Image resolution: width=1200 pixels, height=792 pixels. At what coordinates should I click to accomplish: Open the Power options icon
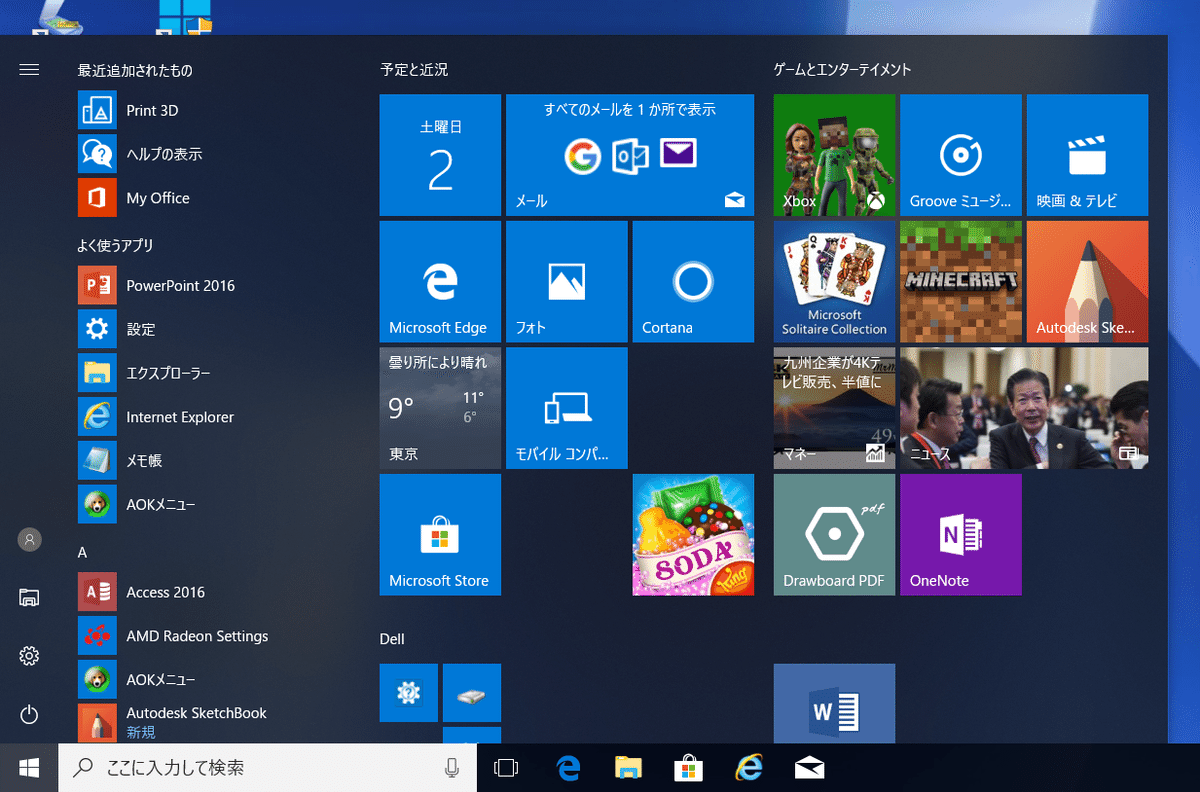point(29,714)
